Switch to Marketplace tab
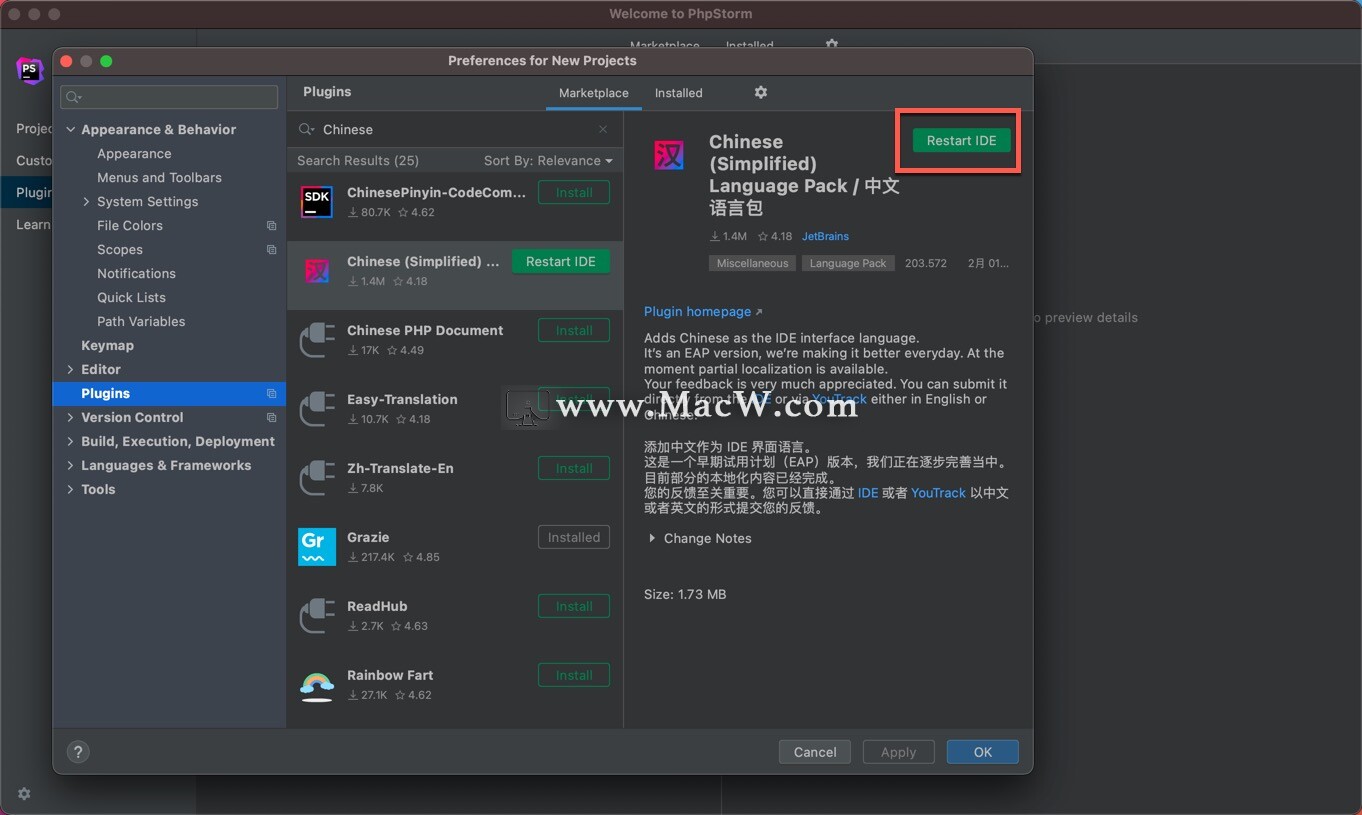Screen dimensions: 1362x815 [x=594, y=93]
